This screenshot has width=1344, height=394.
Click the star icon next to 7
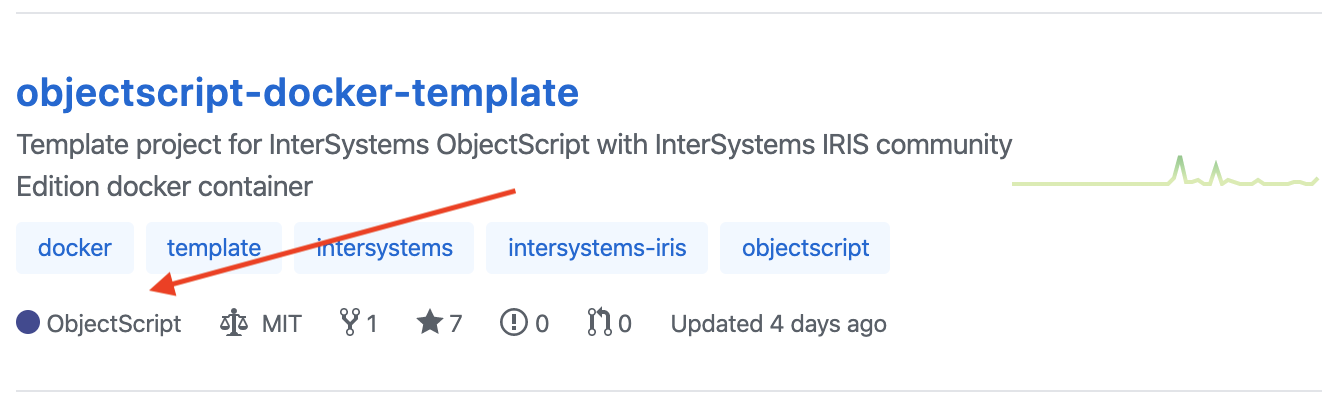point(430,323)
